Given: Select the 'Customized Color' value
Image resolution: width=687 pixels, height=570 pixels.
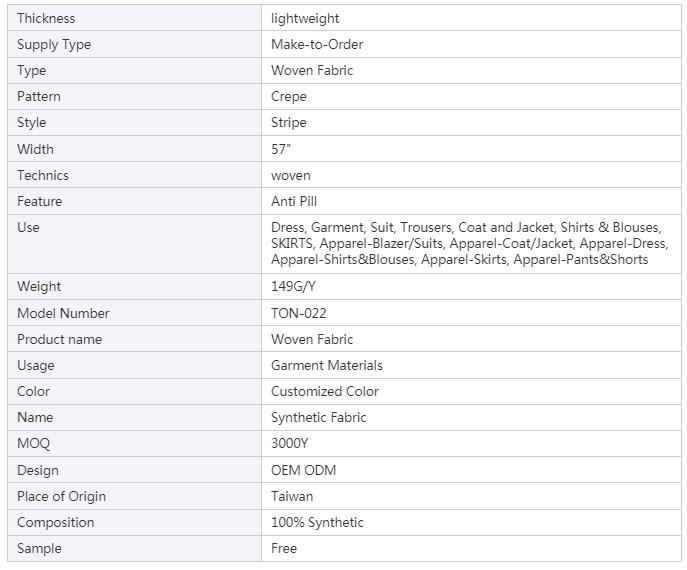Looking at the screenshot, I should click(325, 391).
